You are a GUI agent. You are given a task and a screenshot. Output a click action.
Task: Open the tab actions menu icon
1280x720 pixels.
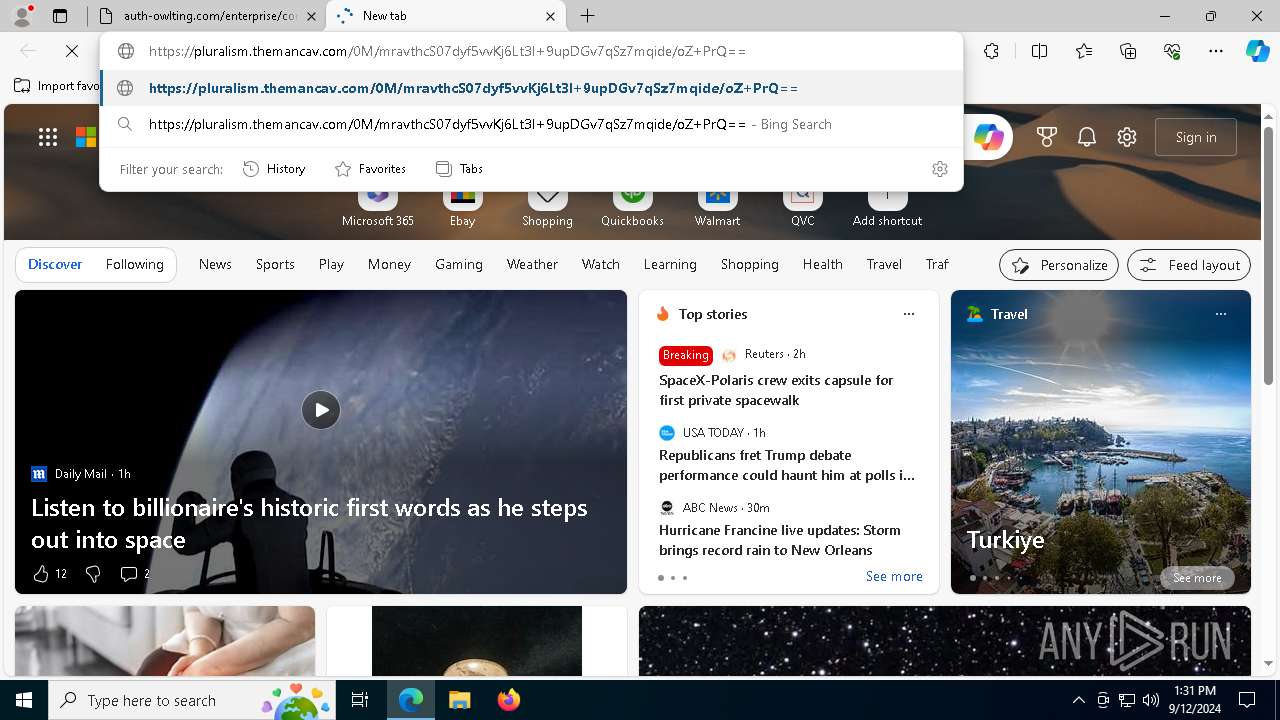point(60,16)
